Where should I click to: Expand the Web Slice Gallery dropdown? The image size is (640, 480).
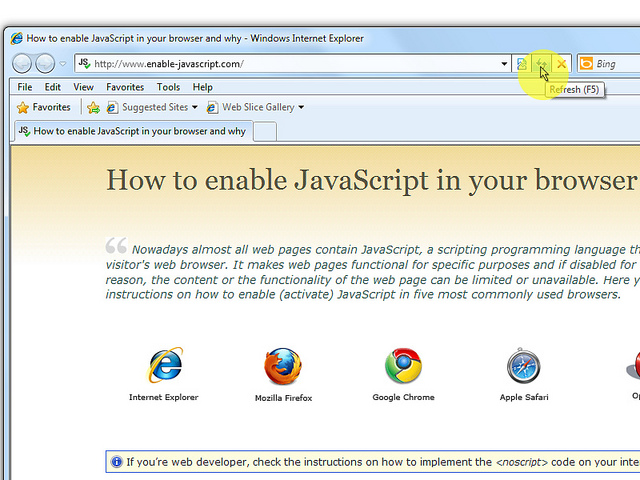pyautogui.click(x=301, y=107)
